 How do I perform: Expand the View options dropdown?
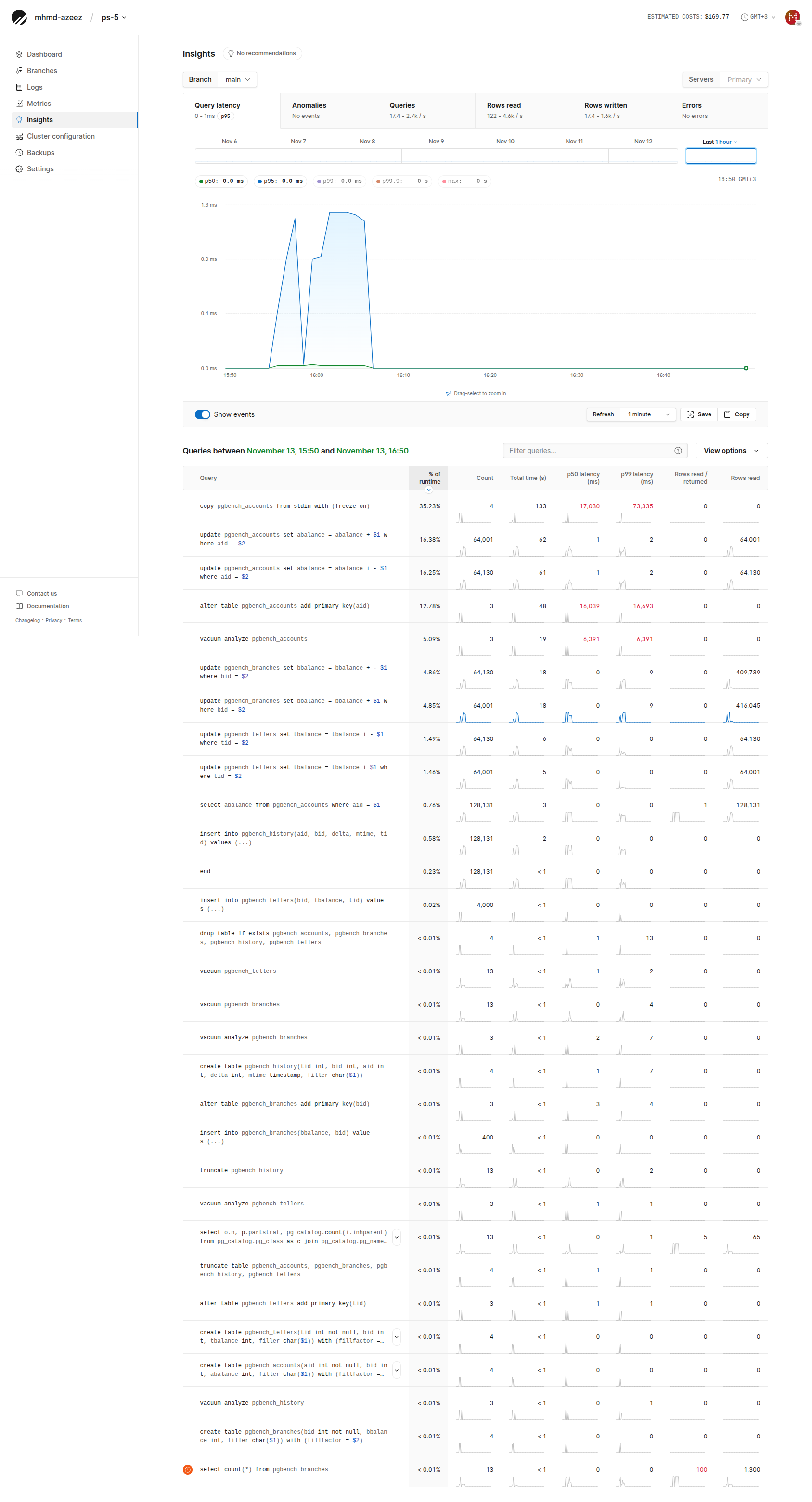click(731, 451)
